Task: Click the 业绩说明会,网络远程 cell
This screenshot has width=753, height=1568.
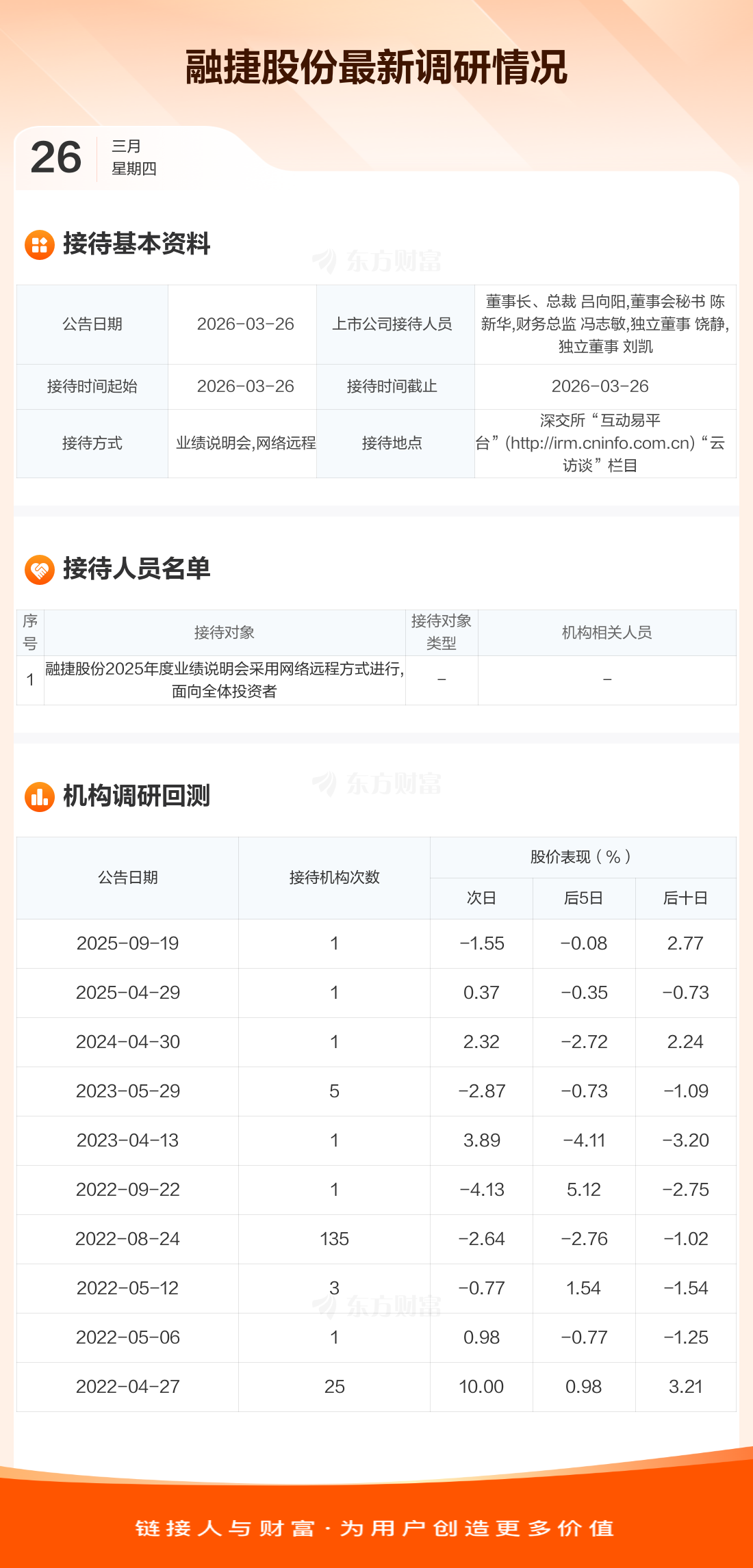Action: click(x=246, y=443)
